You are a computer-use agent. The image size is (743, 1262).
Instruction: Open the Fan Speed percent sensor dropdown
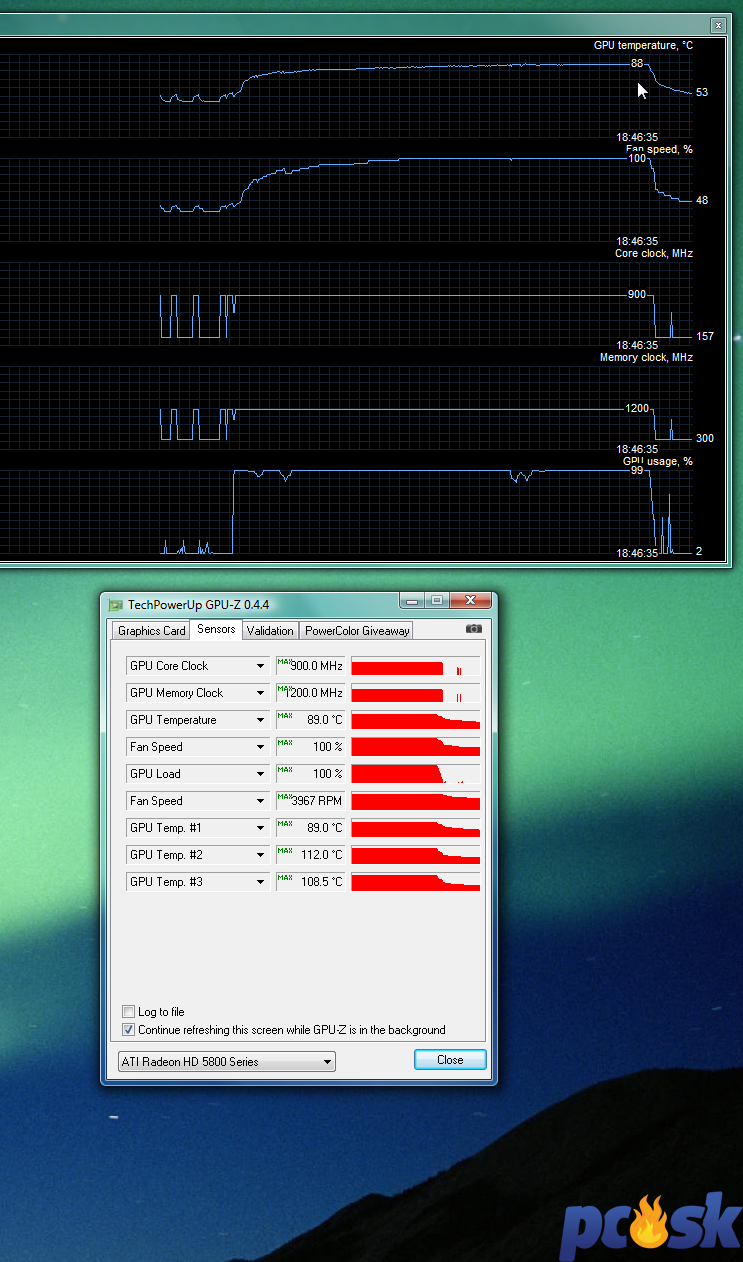pyautogui.click(x=261, y=747)
